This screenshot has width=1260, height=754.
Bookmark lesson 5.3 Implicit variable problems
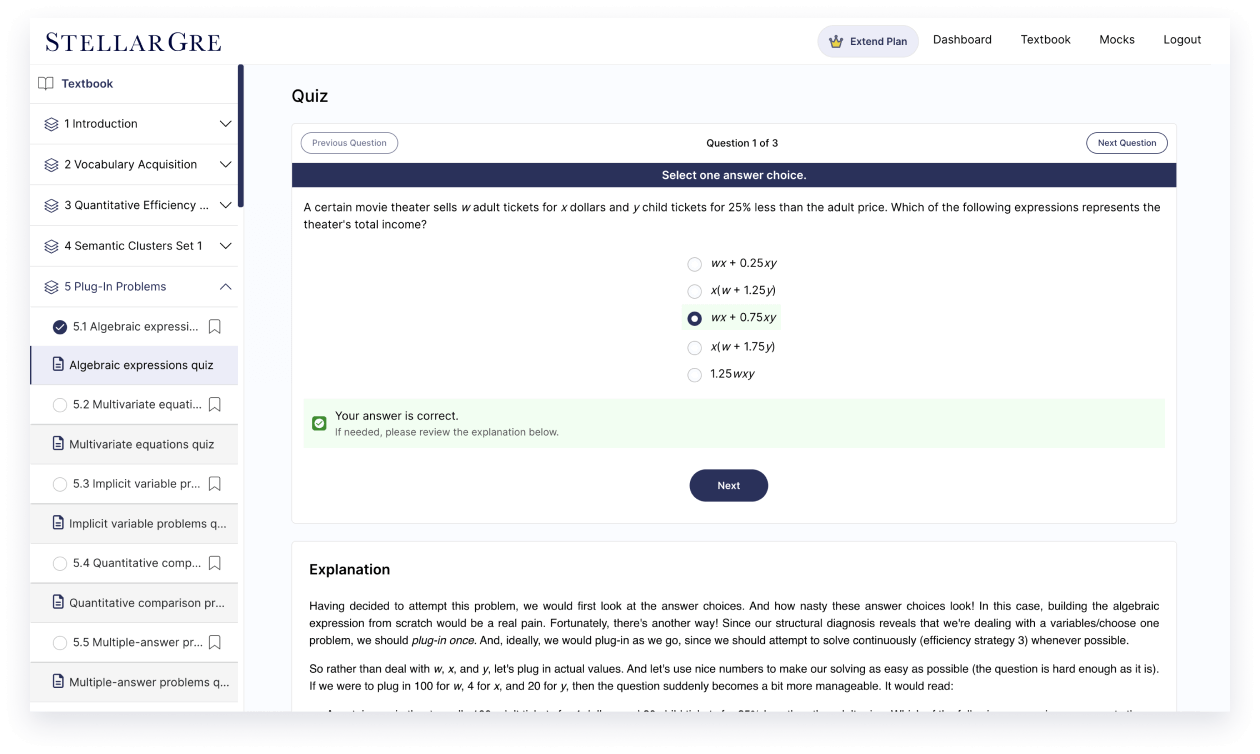pyautogui.click(x=215, y=484)
